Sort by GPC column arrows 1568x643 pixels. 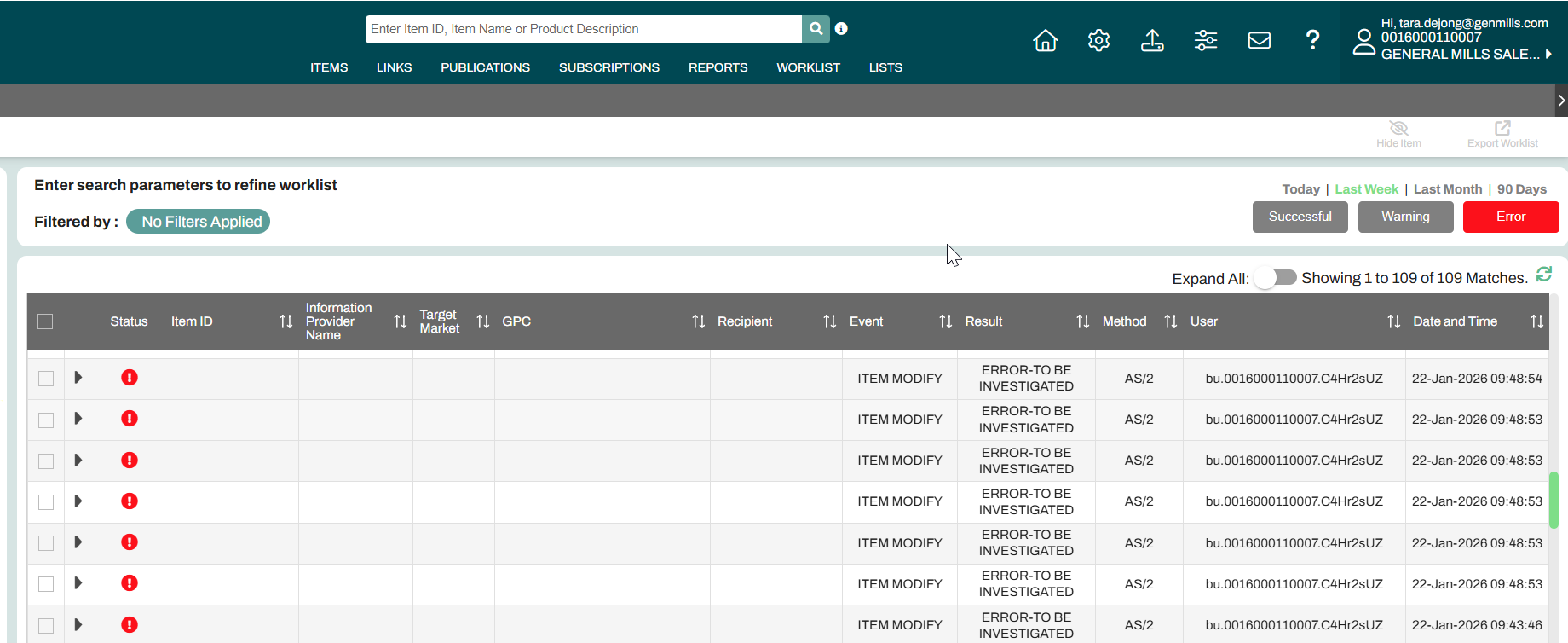tap(699, 321)
